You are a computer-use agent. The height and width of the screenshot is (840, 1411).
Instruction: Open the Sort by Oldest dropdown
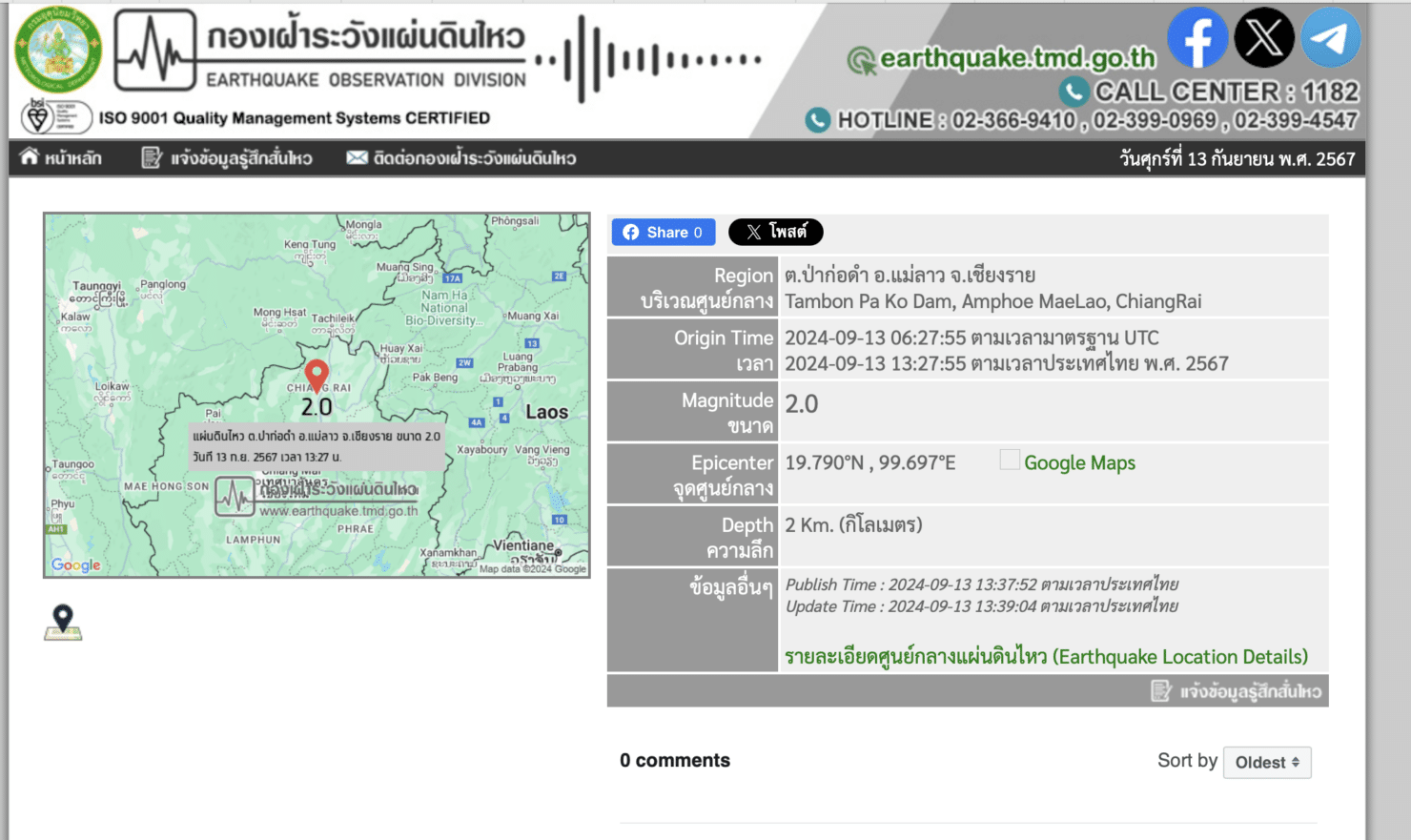pos(1267,762)
